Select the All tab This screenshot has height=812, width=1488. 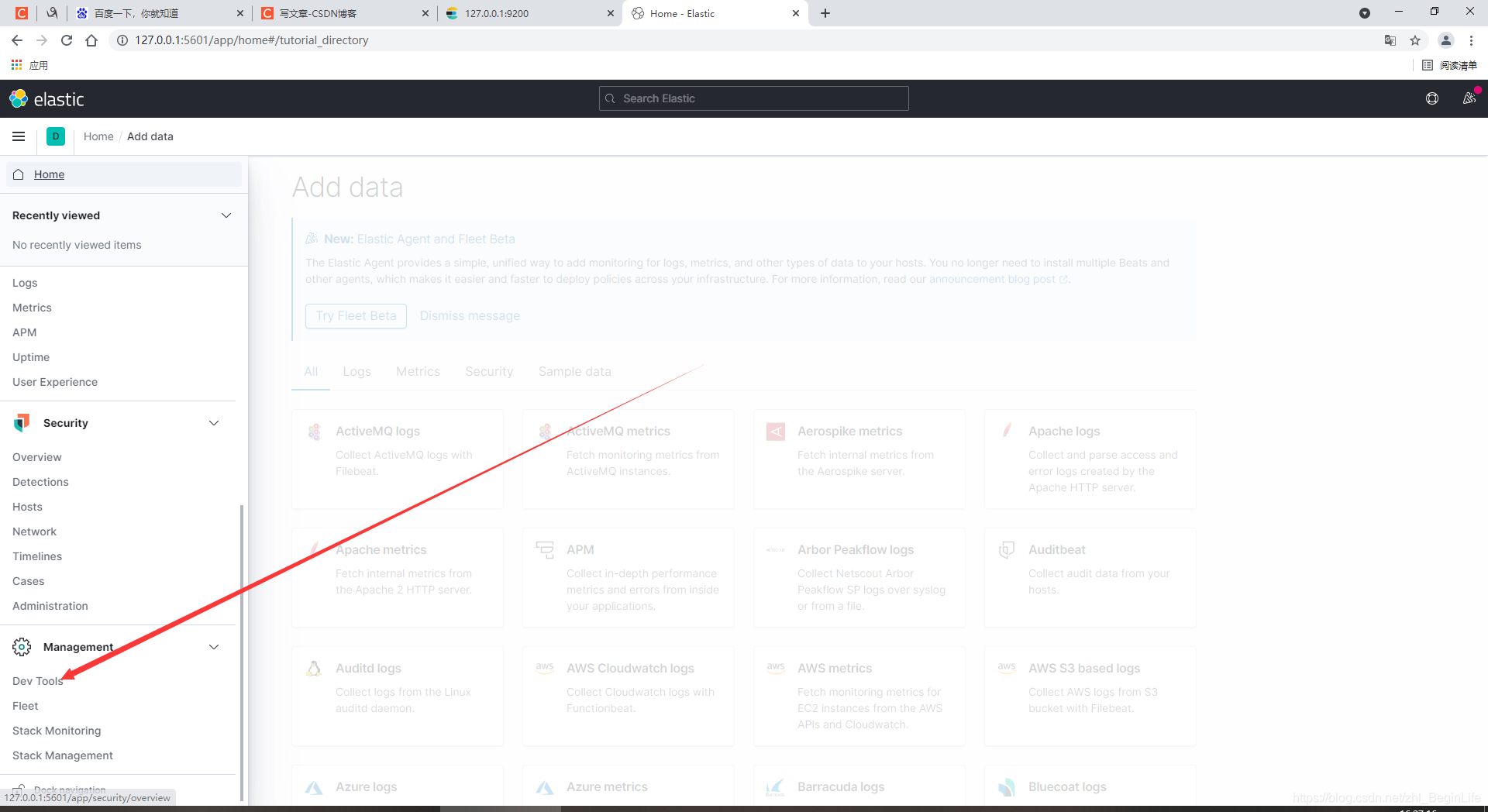[311, 372]
